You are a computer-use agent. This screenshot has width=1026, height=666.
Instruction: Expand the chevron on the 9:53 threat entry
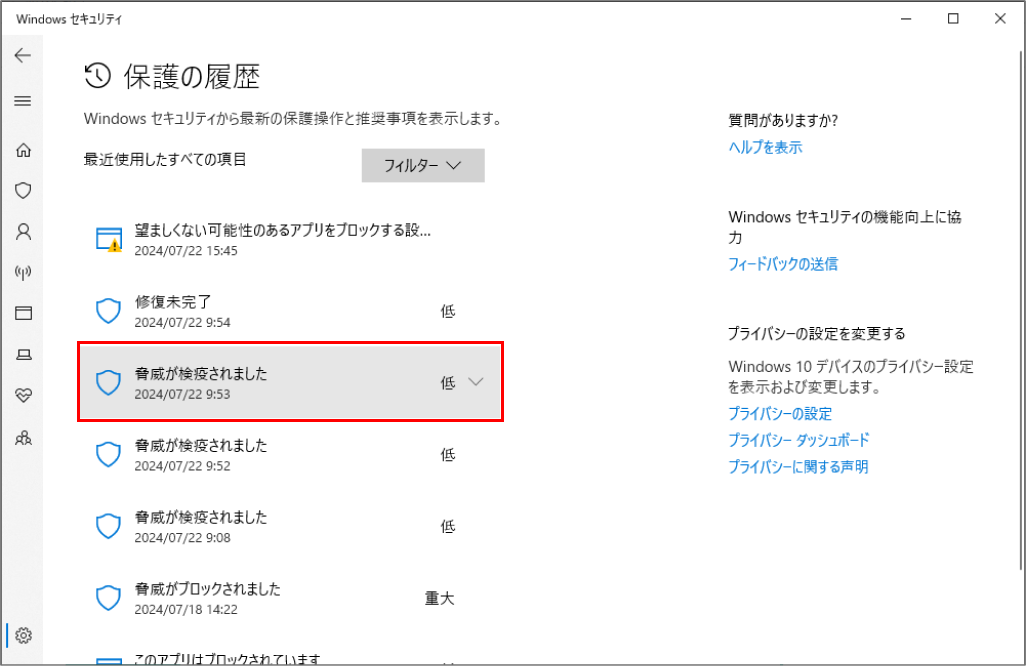(476, 381)
